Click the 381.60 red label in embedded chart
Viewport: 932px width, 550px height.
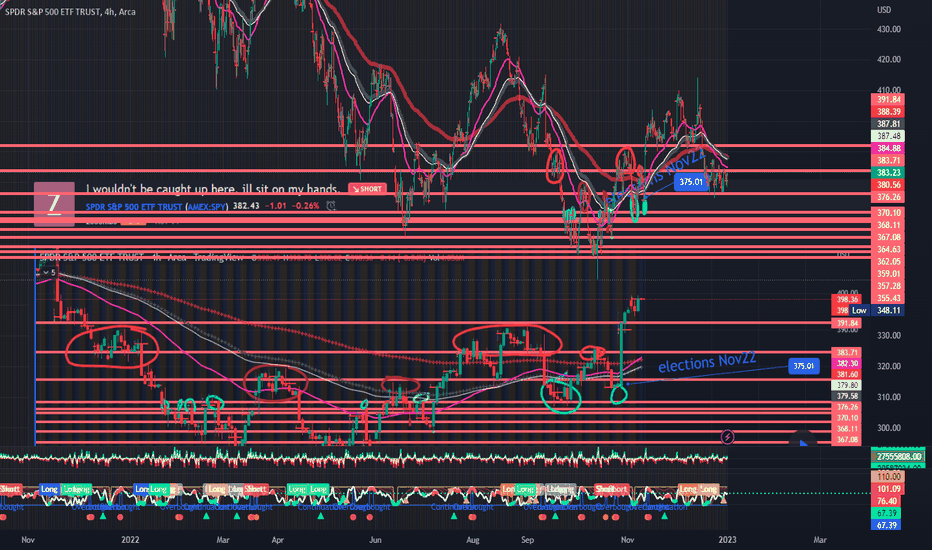(x=847, y=375)
